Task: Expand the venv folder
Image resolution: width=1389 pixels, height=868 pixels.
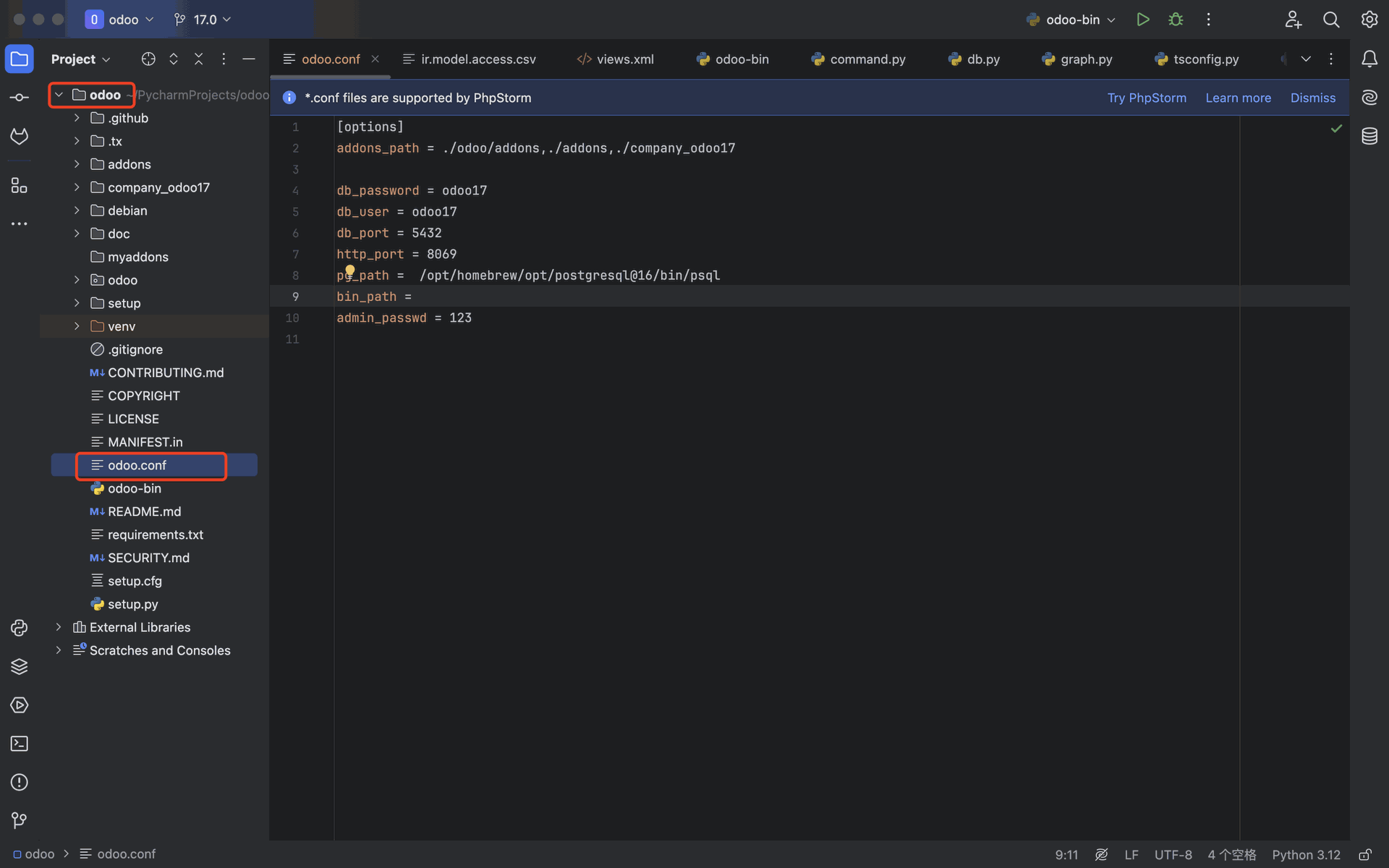Action: 77,326
